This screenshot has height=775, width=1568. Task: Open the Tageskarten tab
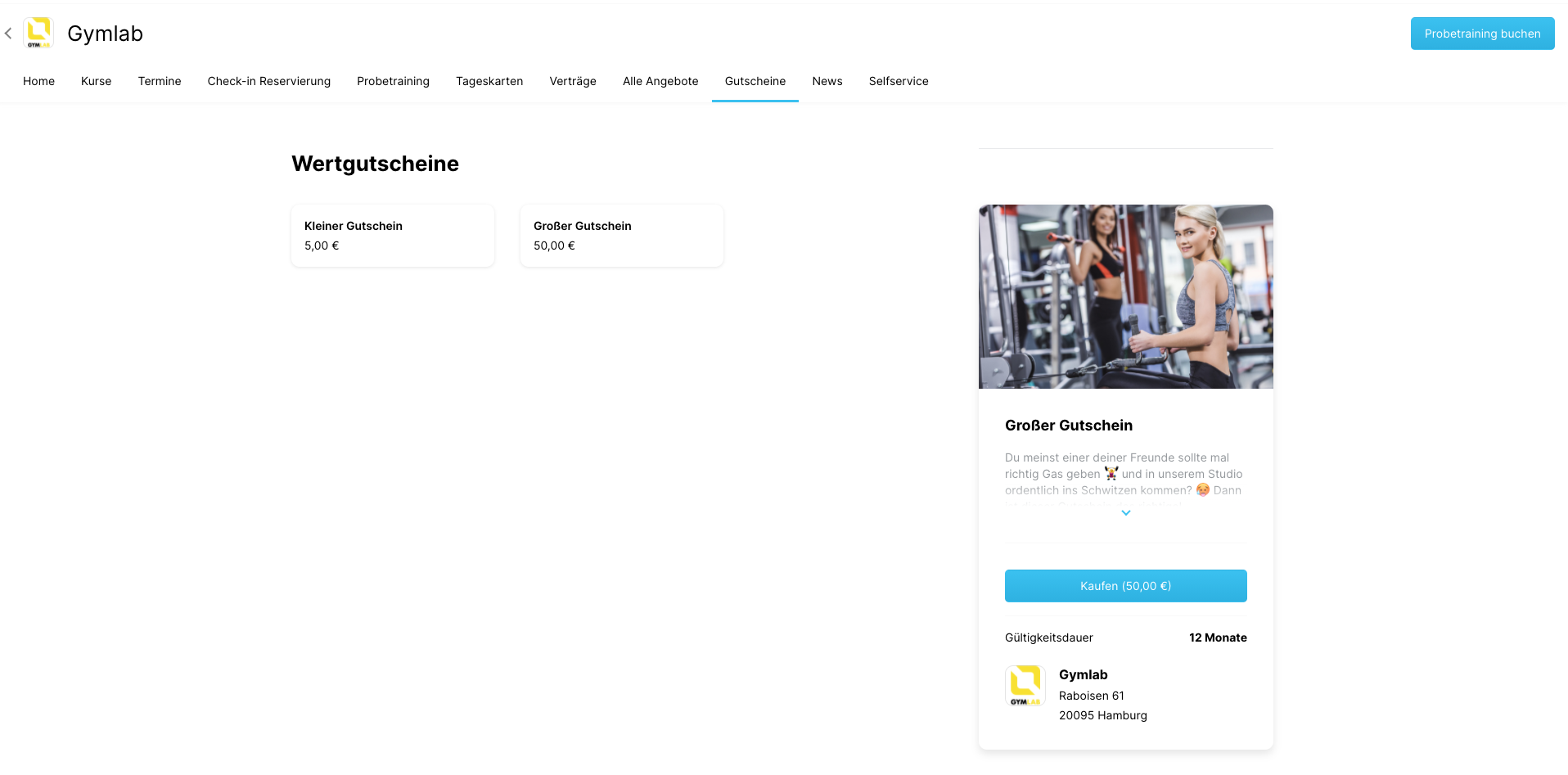(489, 81)
